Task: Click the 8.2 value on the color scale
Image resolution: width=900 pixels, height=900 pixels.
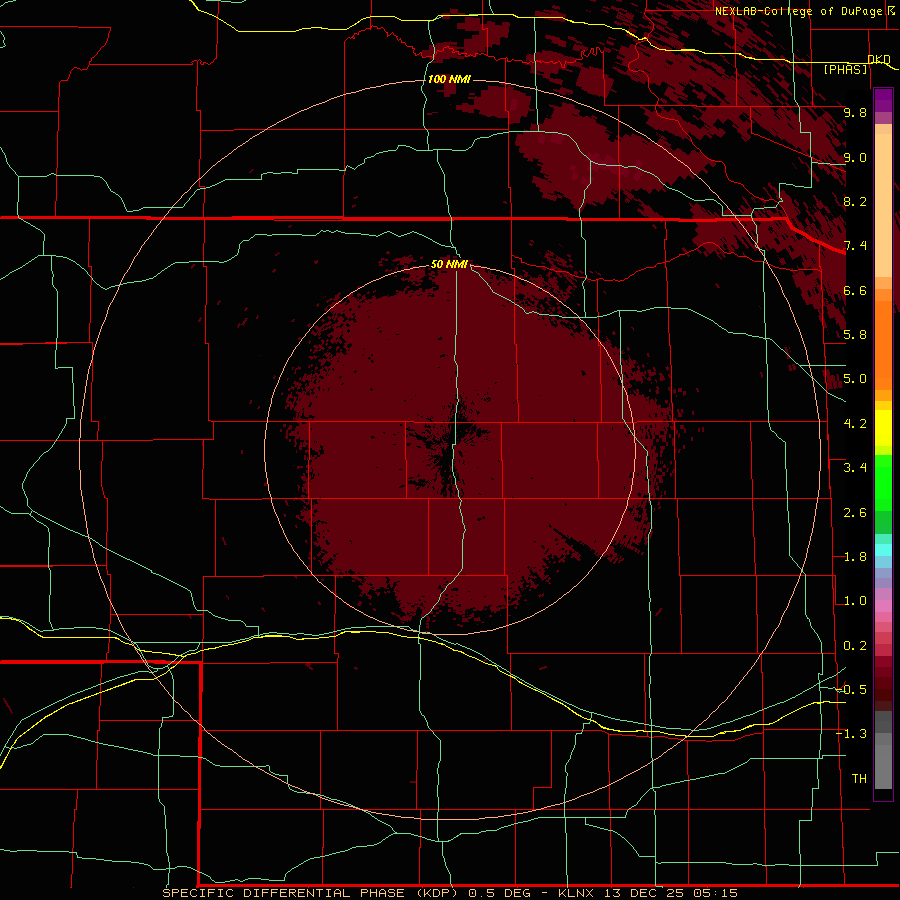Action: (855, 201)
